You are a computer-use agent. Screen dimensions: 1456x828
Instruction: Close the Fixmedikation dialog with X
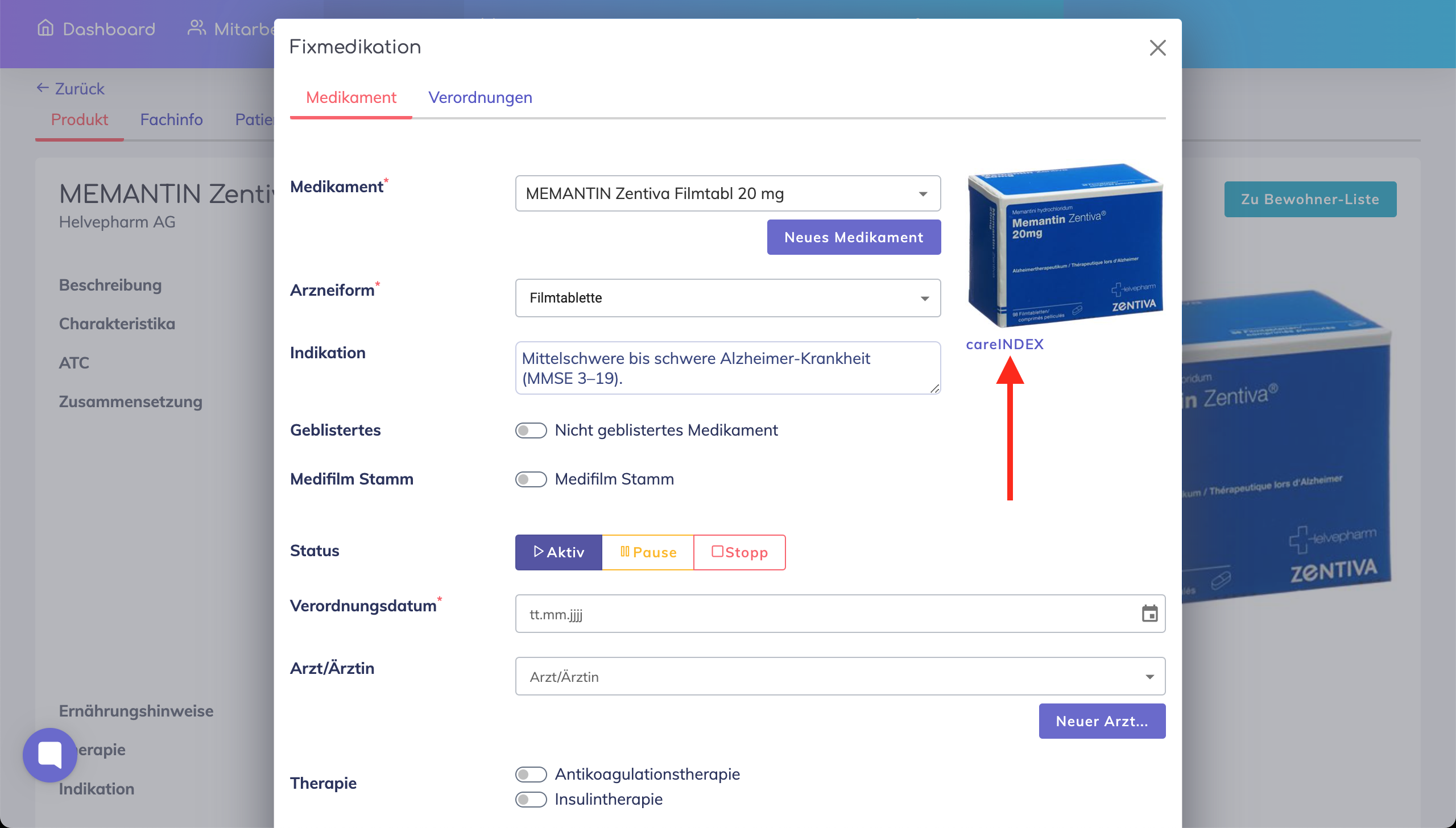tap(1157, 48)
